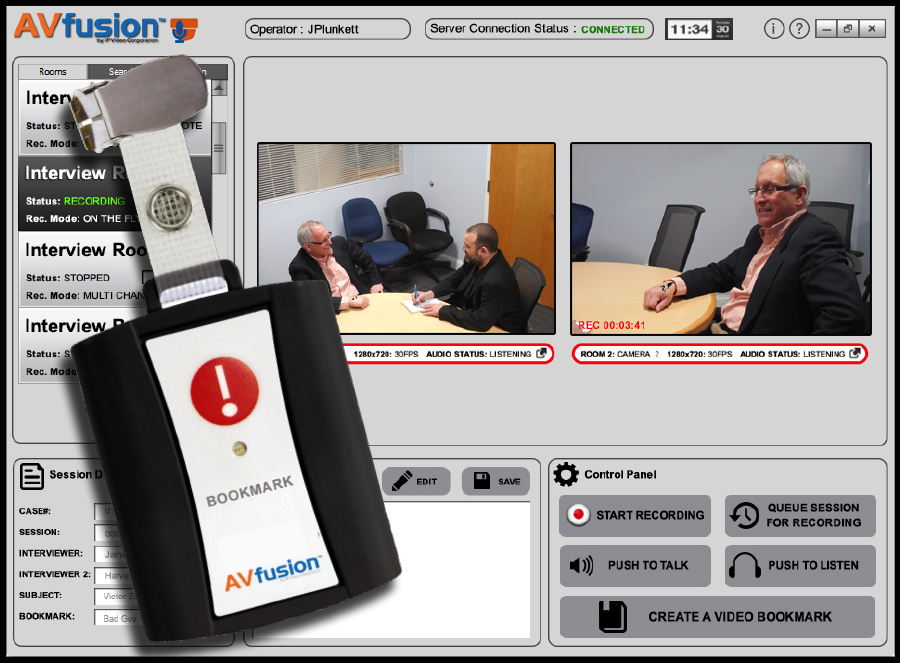Select the Room 2 camera video thumbnail
Viewport: 900px width, 663px height.
[x=720, y=238]
